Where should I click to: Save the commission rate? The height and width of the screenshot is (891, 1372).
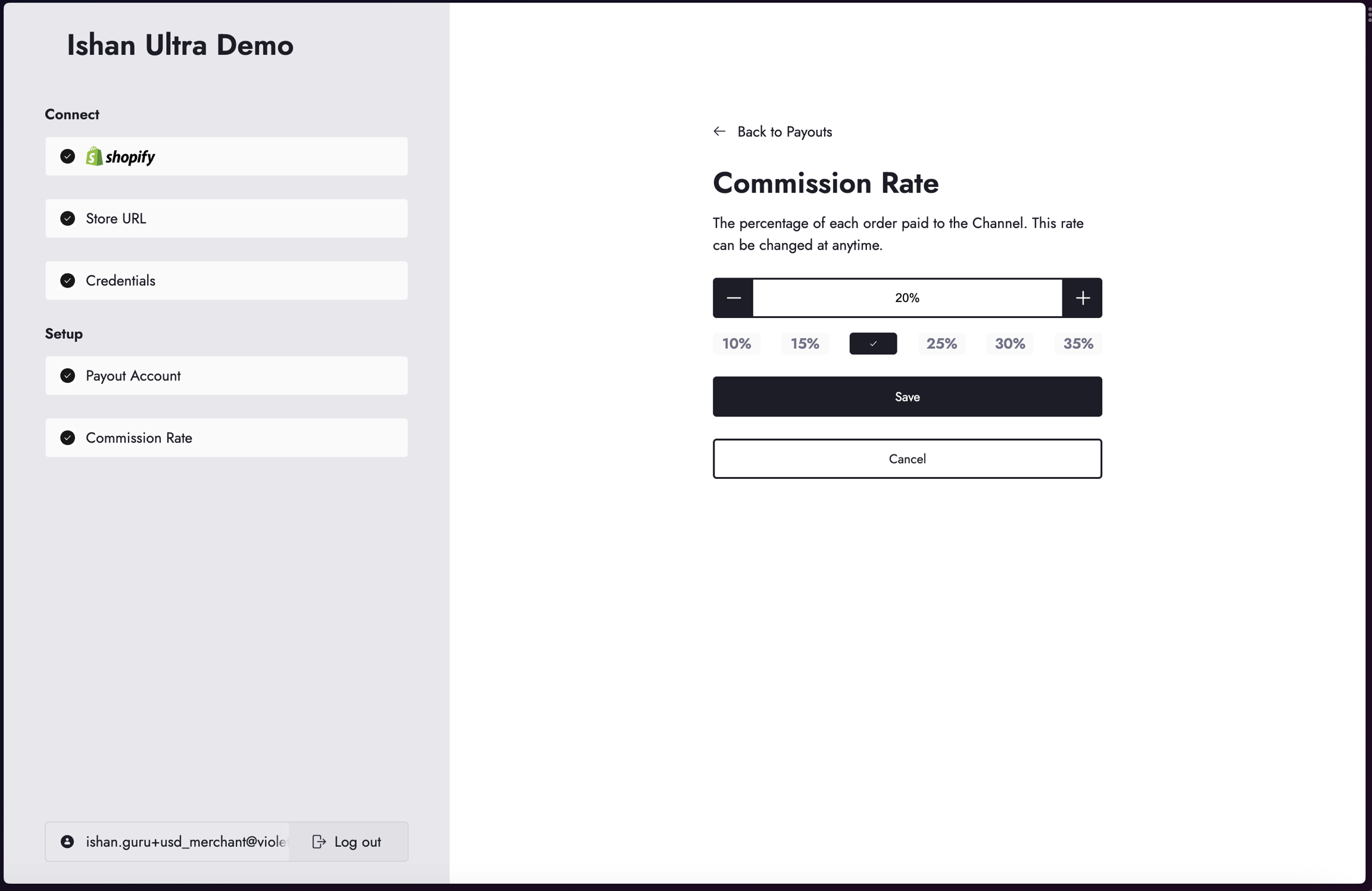pos(907,397)
